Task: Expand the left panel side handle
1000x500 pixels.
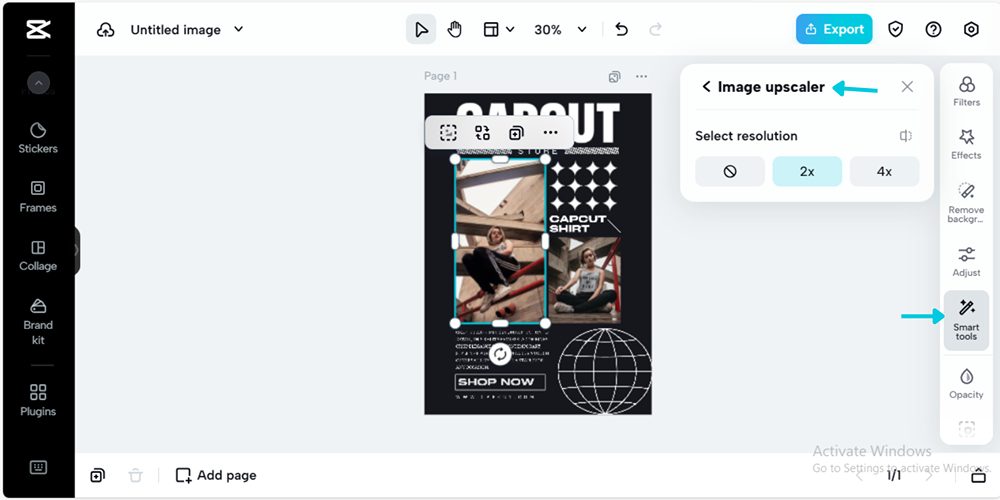Action: [77, 250]
